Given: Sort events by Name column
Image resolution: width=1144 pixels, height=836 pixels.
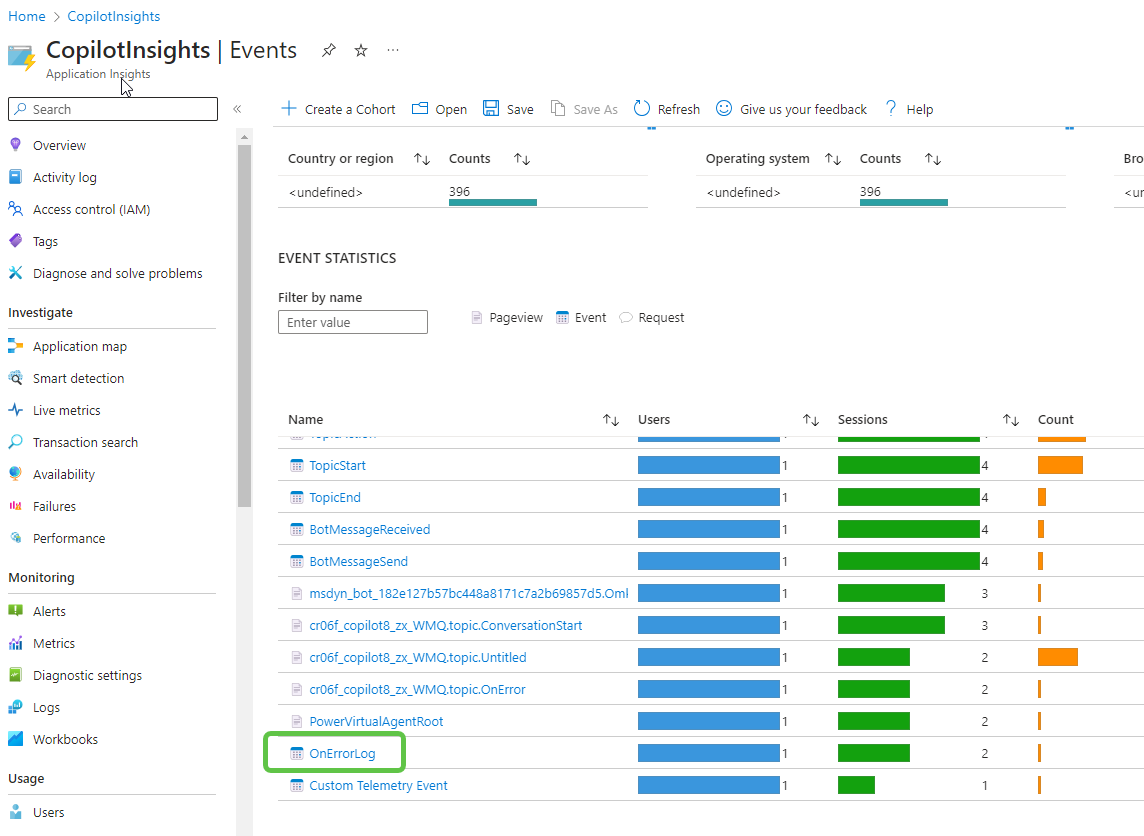Looking at the screenshot, I should point(611,420).
